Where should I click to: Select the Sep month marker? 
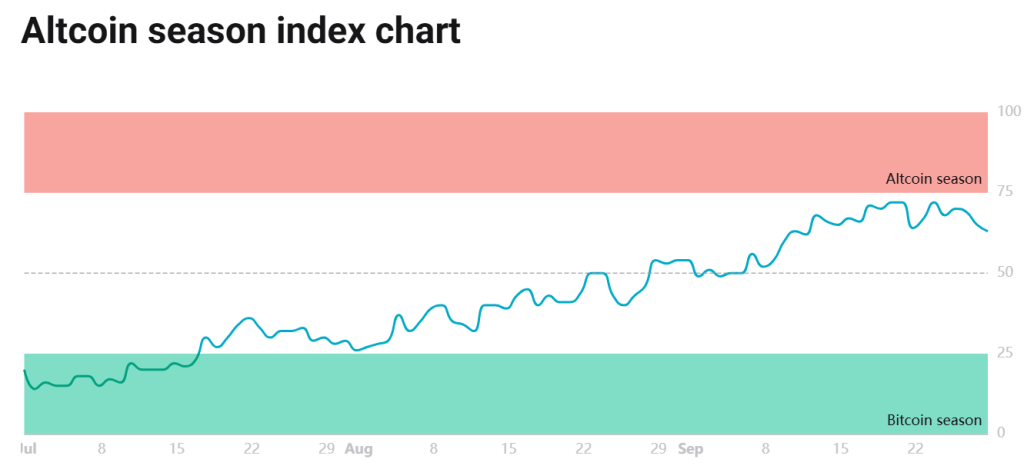pos(690,450)
